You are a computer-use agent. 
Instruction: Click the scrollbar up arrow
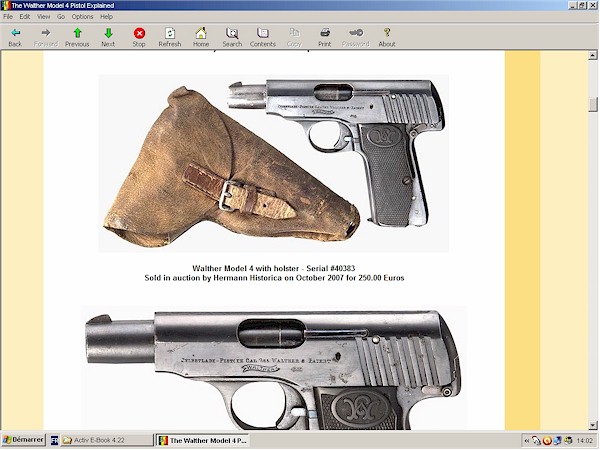pos(593,55)
